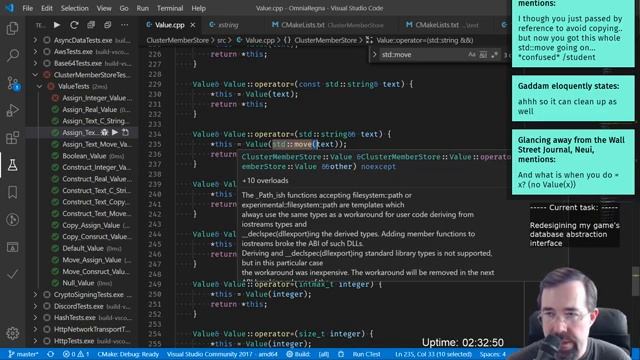Click the Run Ctest status bar button
Image resolution: width=640 pixels, height=360 pixels.
tap(366, 354)
